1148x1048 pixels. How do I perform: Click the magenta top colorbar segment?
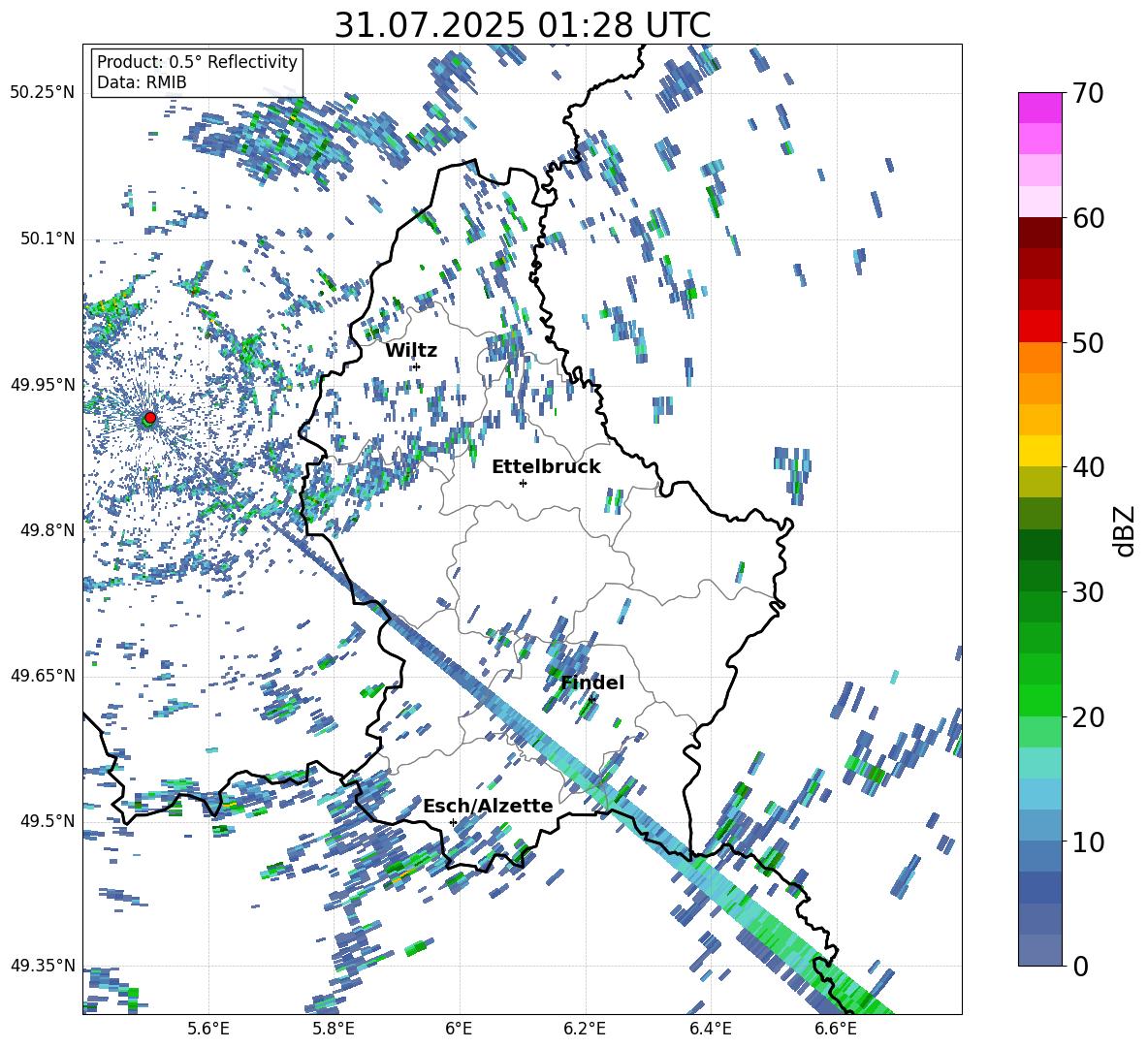coord(1039,108)
